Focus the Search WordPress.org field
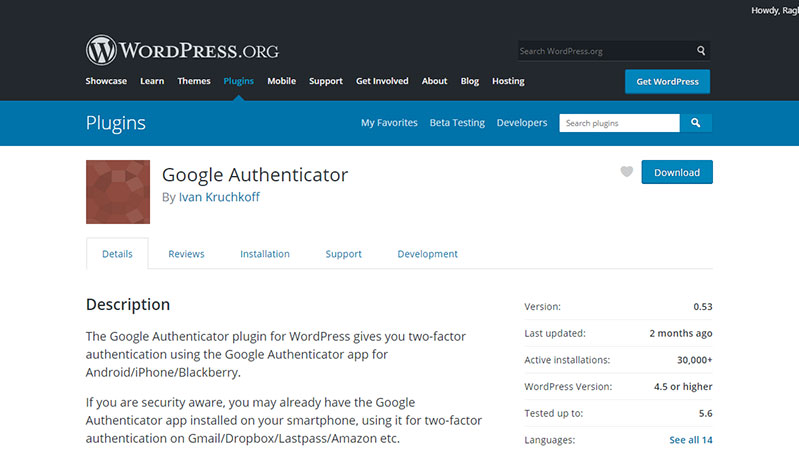 tap(605, 51)
